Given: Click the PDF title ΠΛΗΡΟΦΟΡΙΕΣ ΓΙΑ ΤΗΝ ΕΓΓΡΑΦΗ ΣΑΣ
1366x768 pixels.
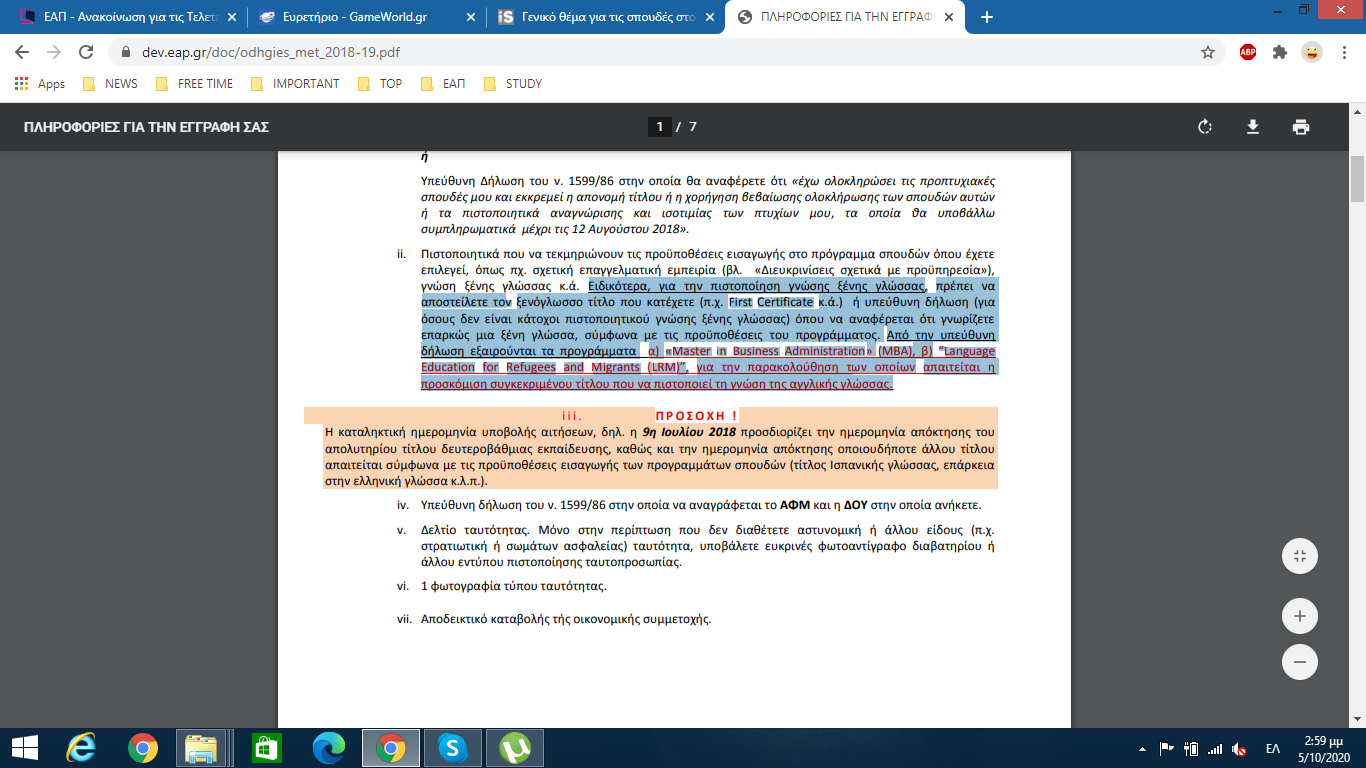Looking at the screenshot, I should coord(146,127).
